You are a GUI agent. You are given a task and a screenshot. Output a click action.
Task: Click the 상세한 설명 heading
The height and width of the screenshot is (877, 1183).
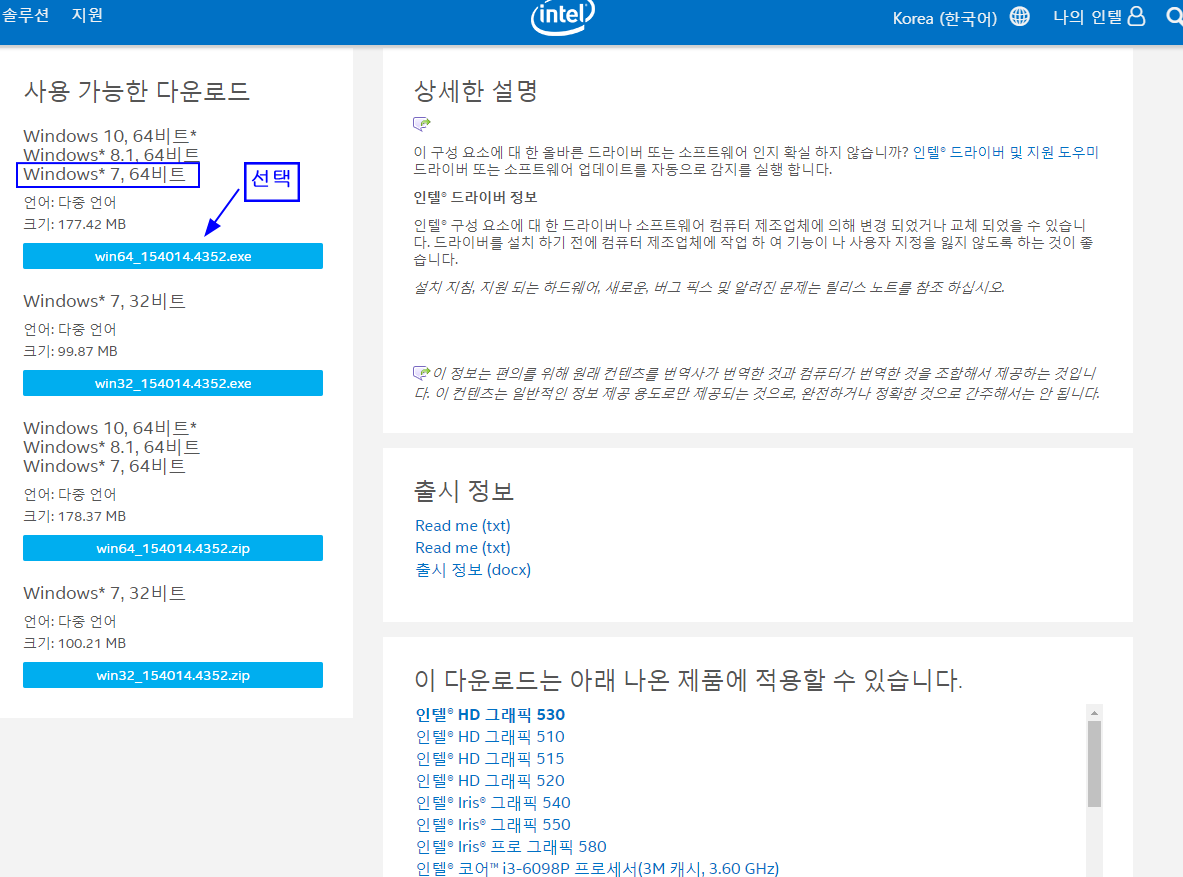point(475,91)
